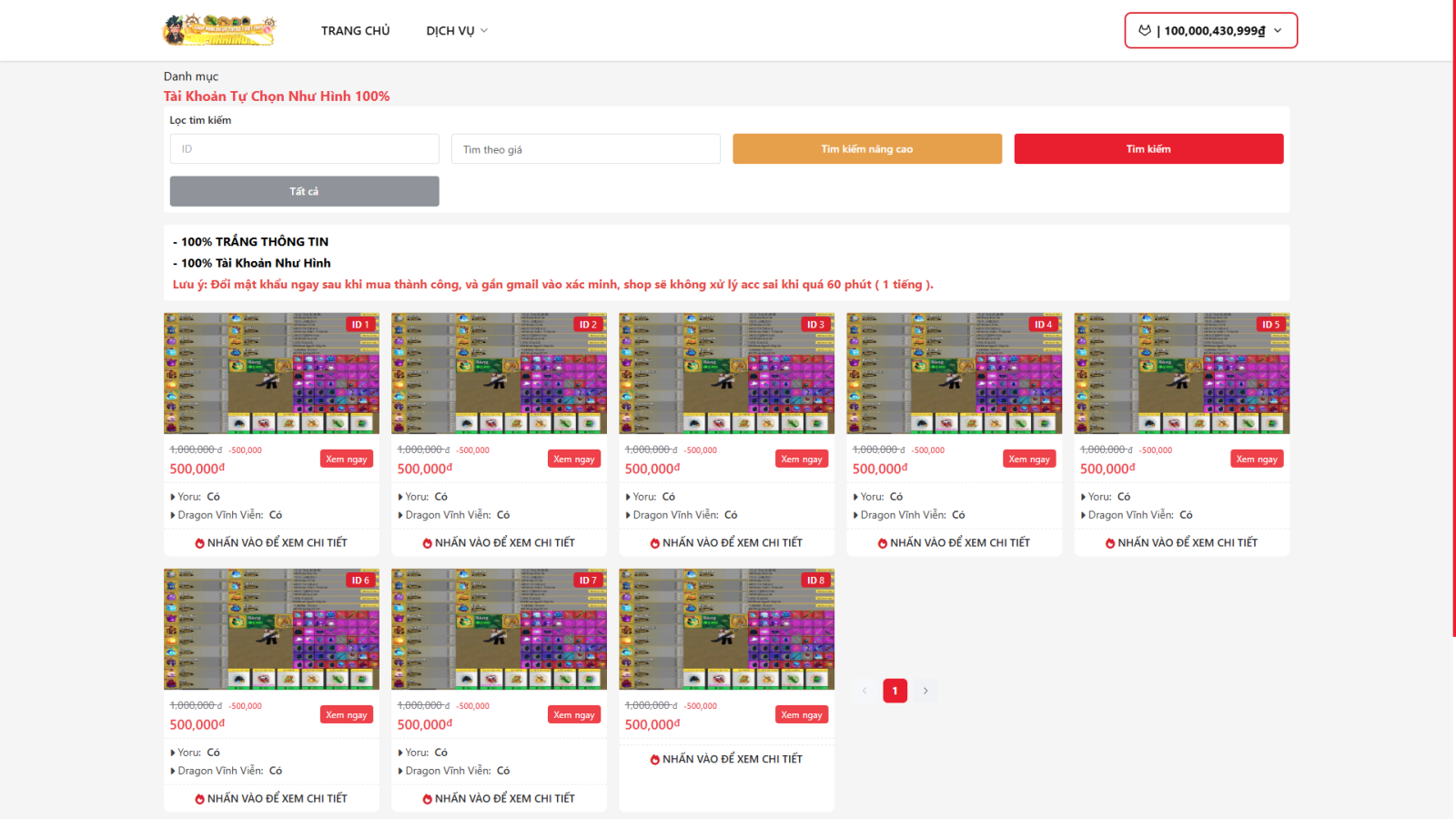The width and height of the screenshot is (1456, 819).
Task: Open the TRANG CHỦ menu item
Action: 355,31
